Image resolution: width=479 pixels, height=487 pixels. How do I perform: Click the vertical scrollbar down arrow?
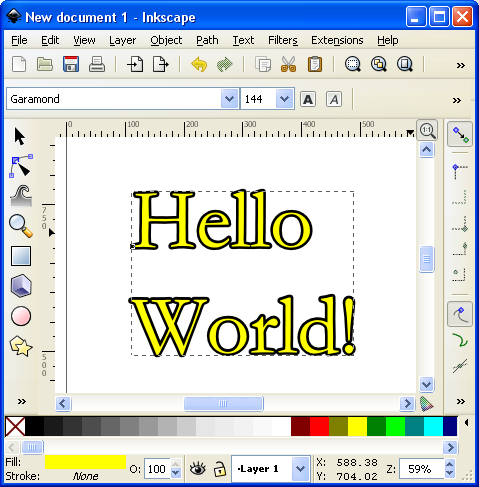click(x=427, y=385)
